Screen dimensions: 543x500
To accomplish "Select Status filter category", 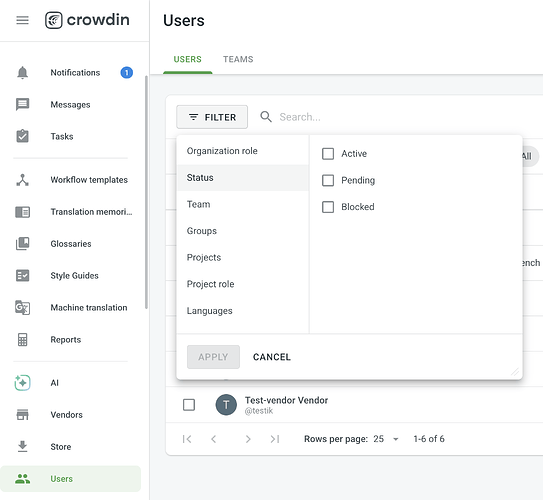I will point(242,178).
